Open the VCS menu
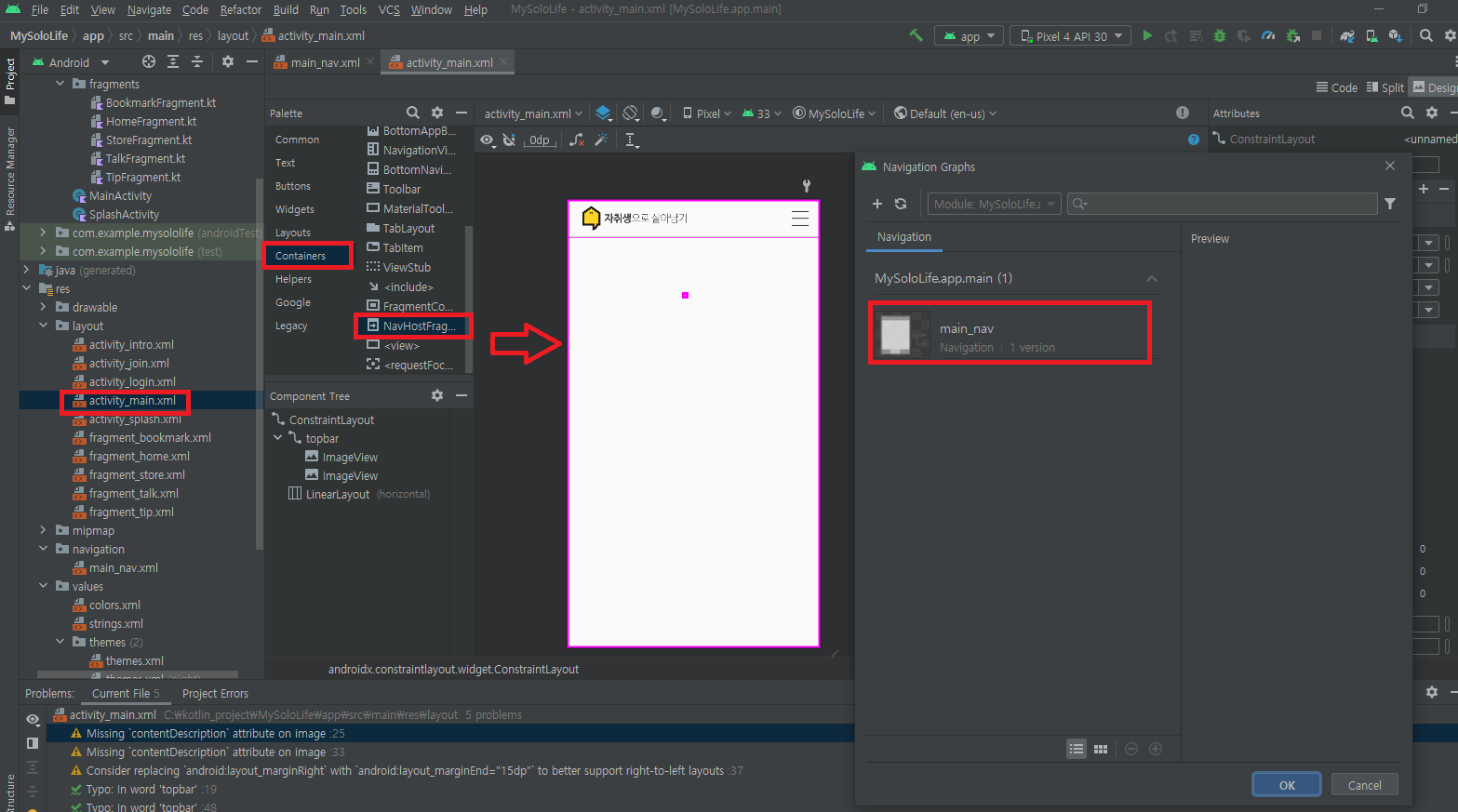Screen dimensions: 1458x812 point(389,9)
